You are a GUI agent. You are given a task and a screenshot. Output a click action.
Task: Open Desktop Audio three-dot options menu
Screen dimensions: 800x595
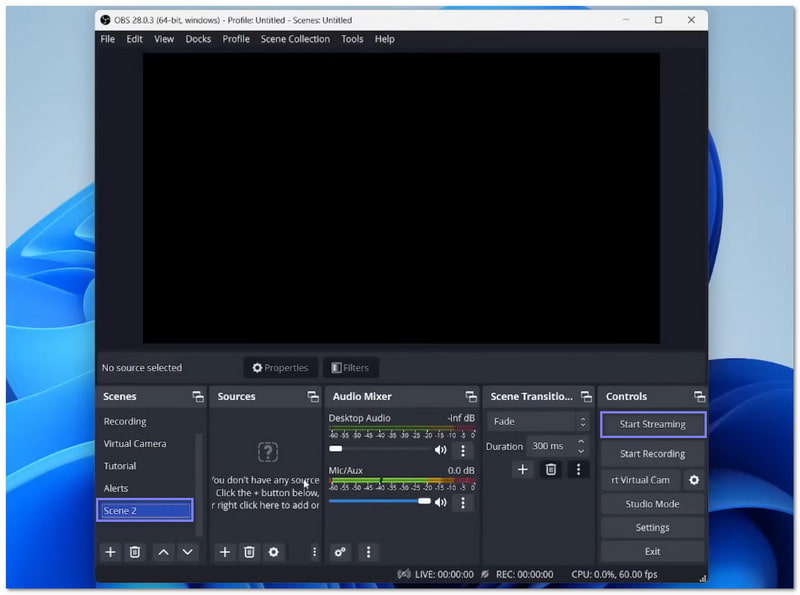(462, 450)
